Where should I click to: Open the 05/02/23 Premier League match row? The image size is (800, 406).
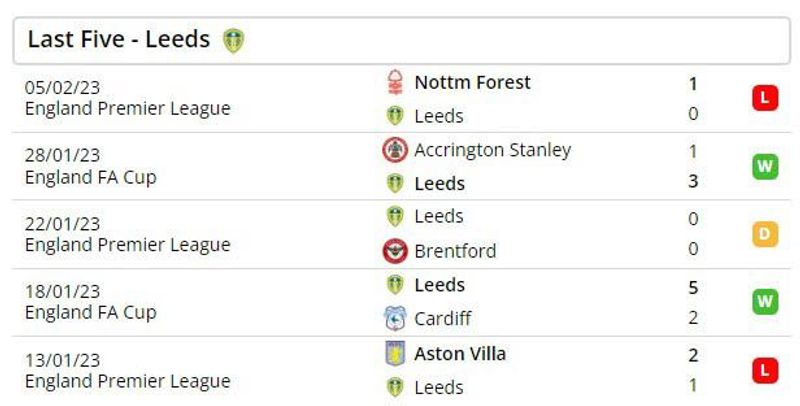click(x=402, y=98)
